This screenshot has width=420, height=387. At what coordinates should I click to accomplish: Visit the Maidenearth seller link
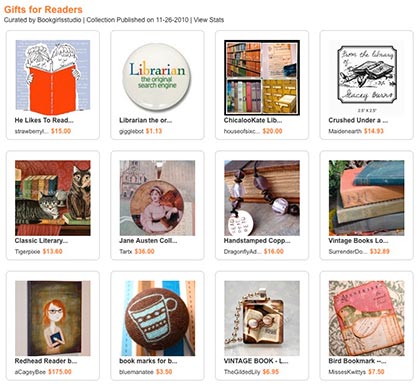[x=345, y=131]
